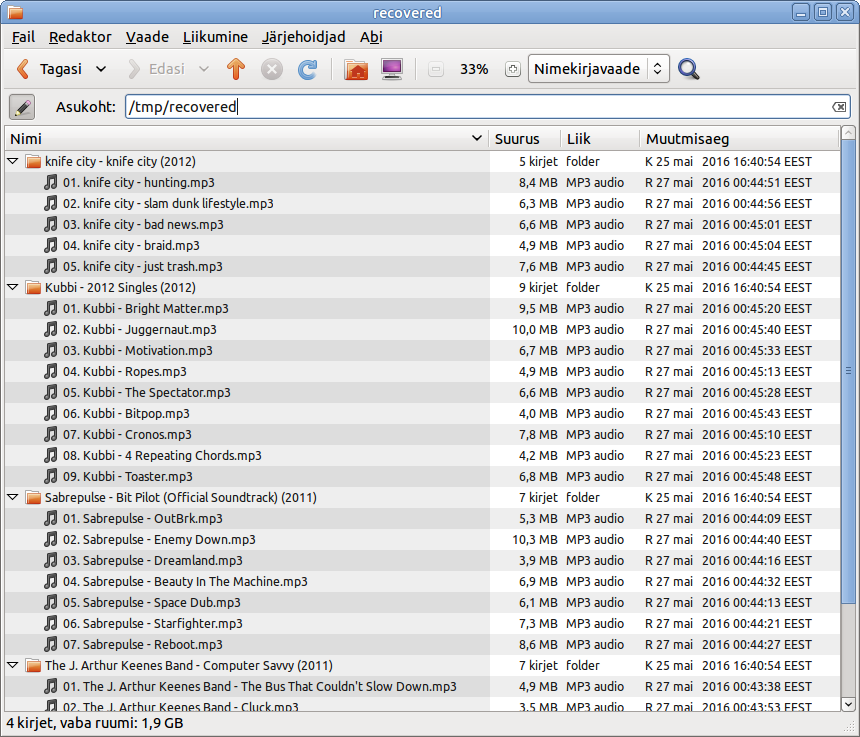Image resolution: width=860 pixels, height=737 pixels.
Task: Collapse the Sabrepulse - Bit Pilot folder
Action: click(x=13, y=497)
